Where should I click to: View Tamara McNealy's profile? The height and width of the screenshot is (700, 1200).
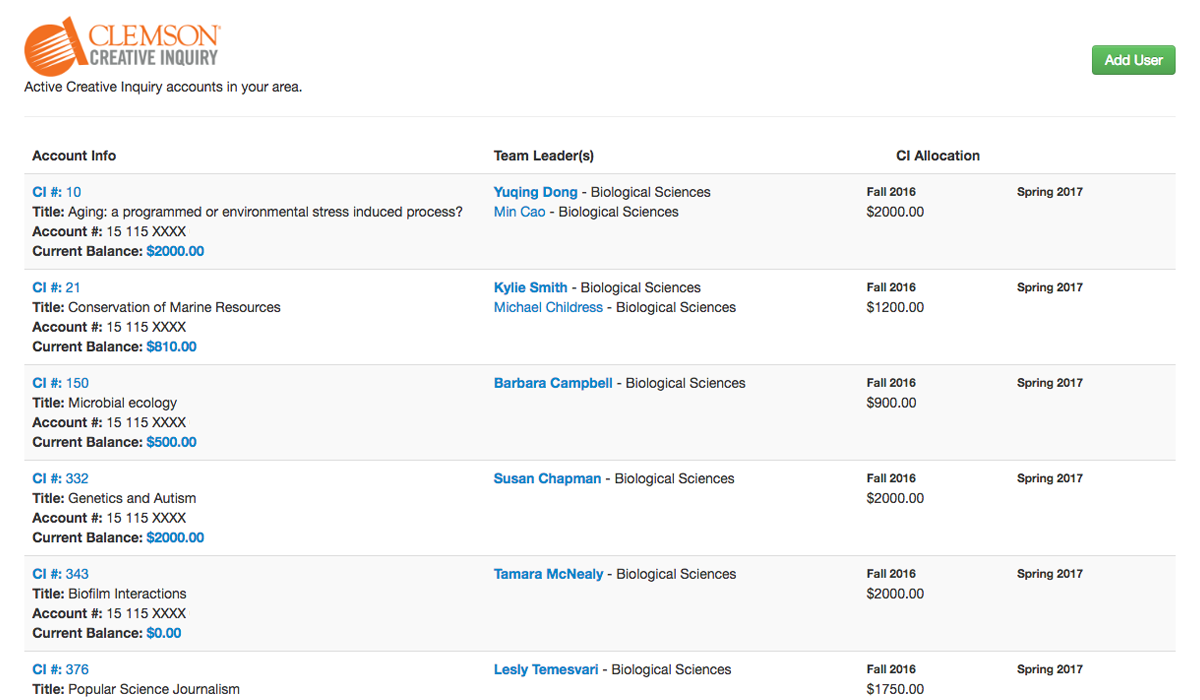(547, 573)
